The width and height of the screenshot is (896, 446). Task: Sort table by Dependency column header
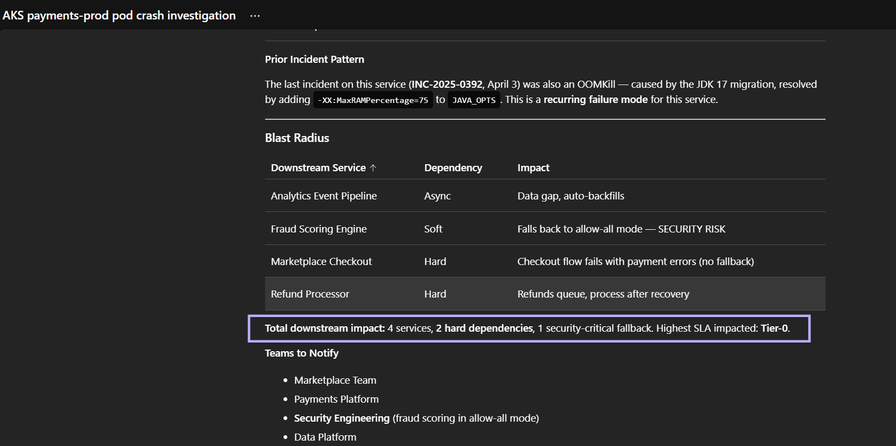(453, 168)
